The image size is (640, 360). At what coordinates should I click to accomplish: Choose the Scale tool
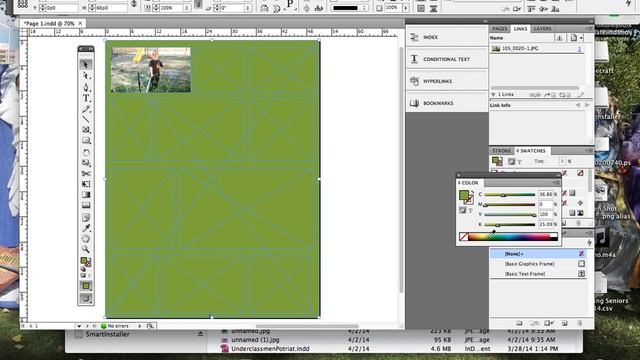[x=86, y=163]
